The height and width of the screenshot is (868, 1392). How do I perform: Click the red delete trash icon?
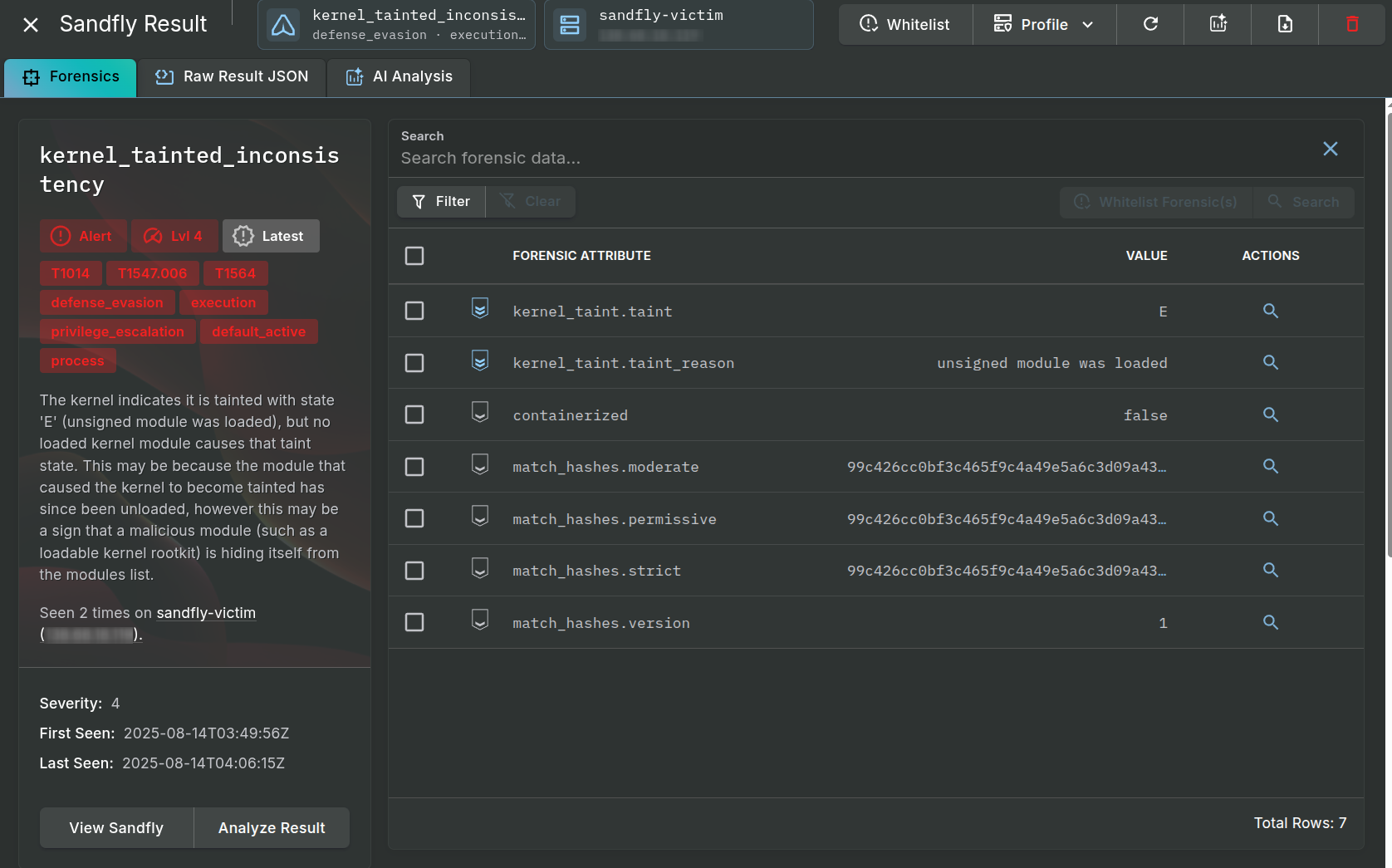click(x=1352, y=24)
